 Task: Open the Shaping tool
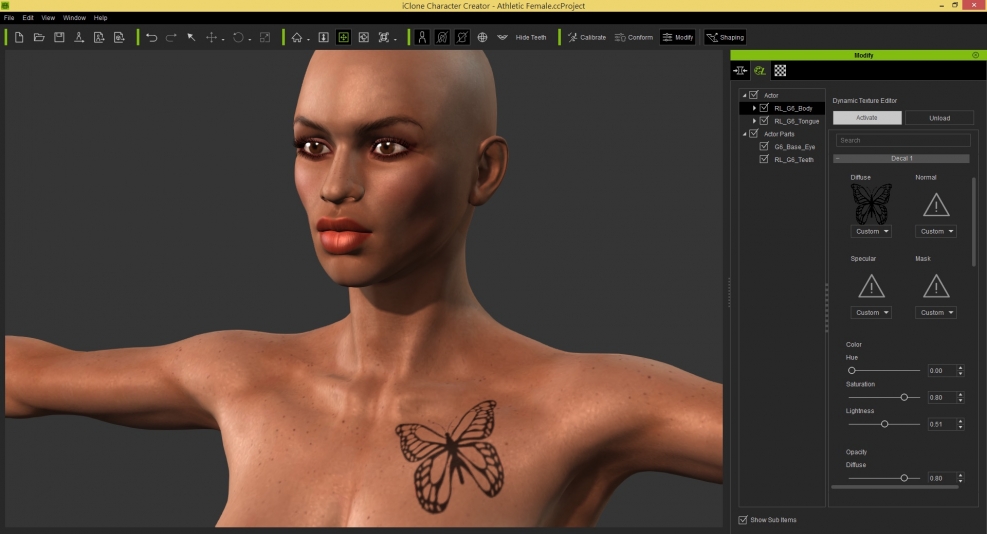pyautogui.click(x=725, y=37)
